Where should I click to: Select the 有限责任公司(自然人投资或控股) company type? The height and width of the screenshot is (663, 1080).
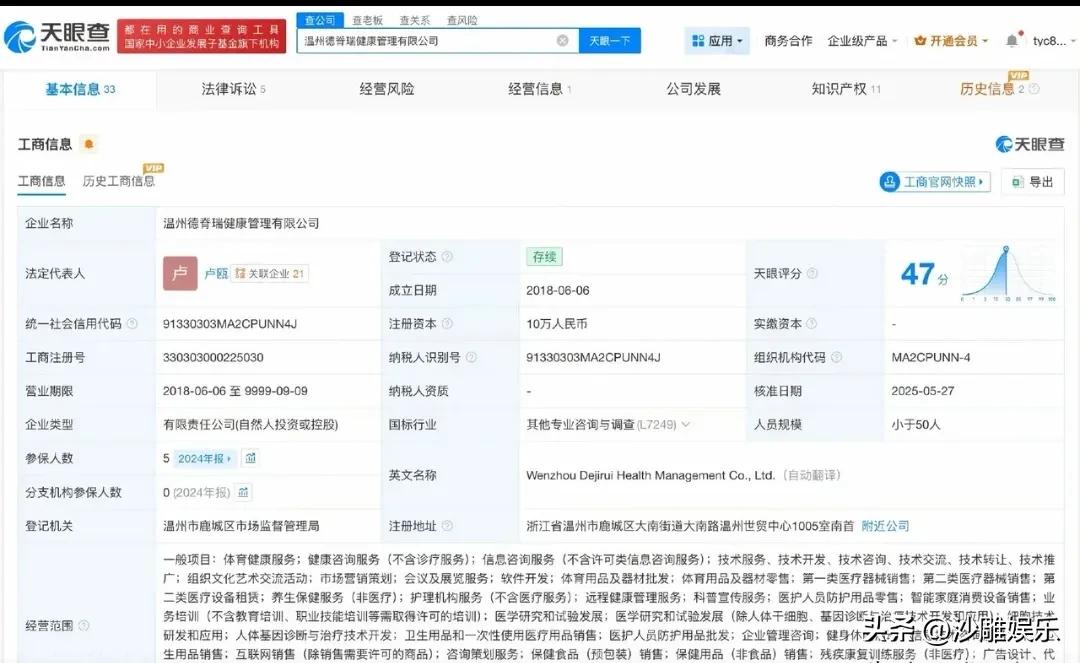click(251, 425)
